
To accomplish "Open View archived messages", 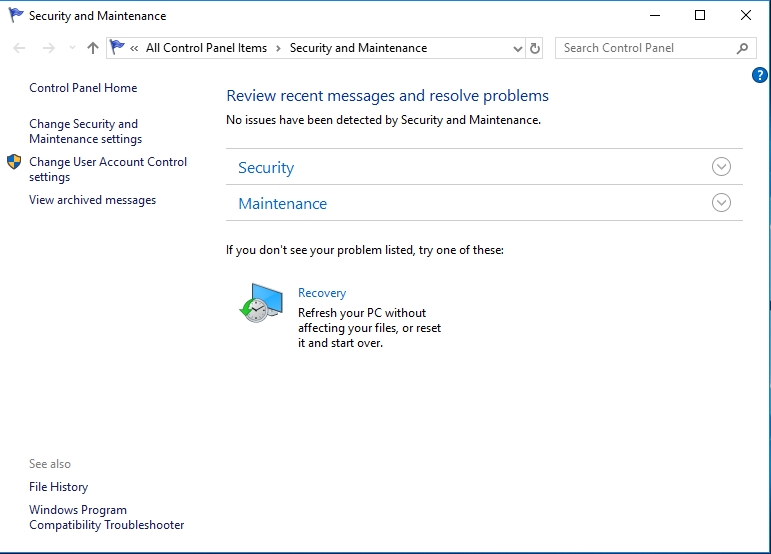I will tap(92, 200).
